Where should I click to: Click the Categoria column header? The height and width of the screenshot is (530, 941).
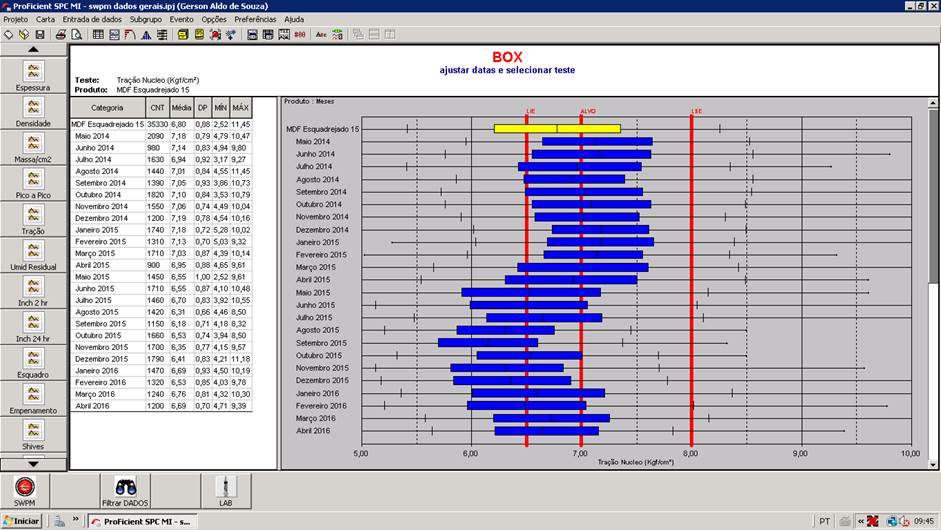[x=107, y=108]
